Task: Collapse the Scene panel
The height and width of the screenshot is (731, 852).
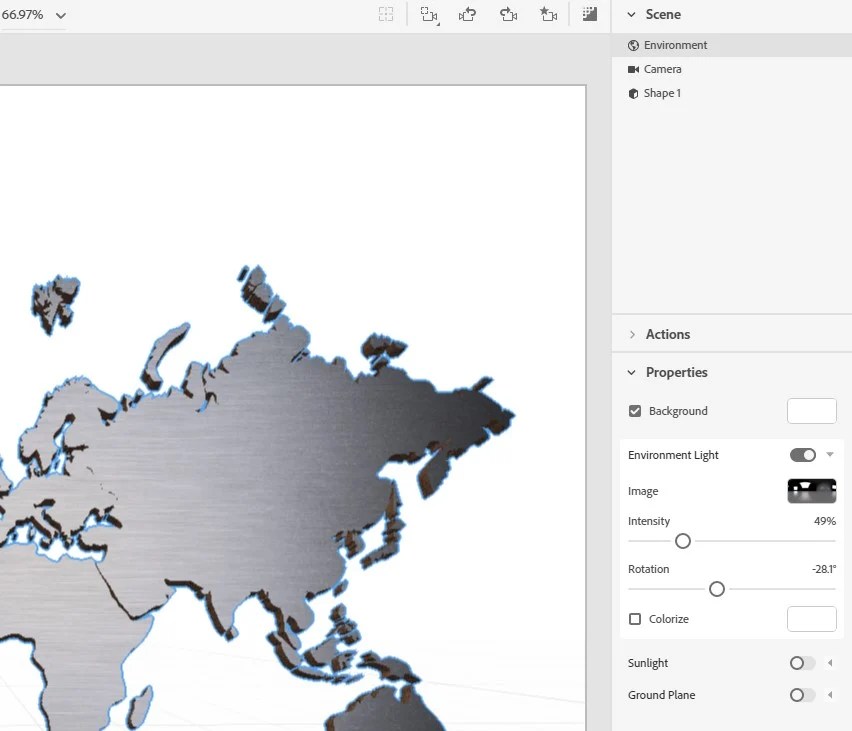Action: (x=631, y=15)
